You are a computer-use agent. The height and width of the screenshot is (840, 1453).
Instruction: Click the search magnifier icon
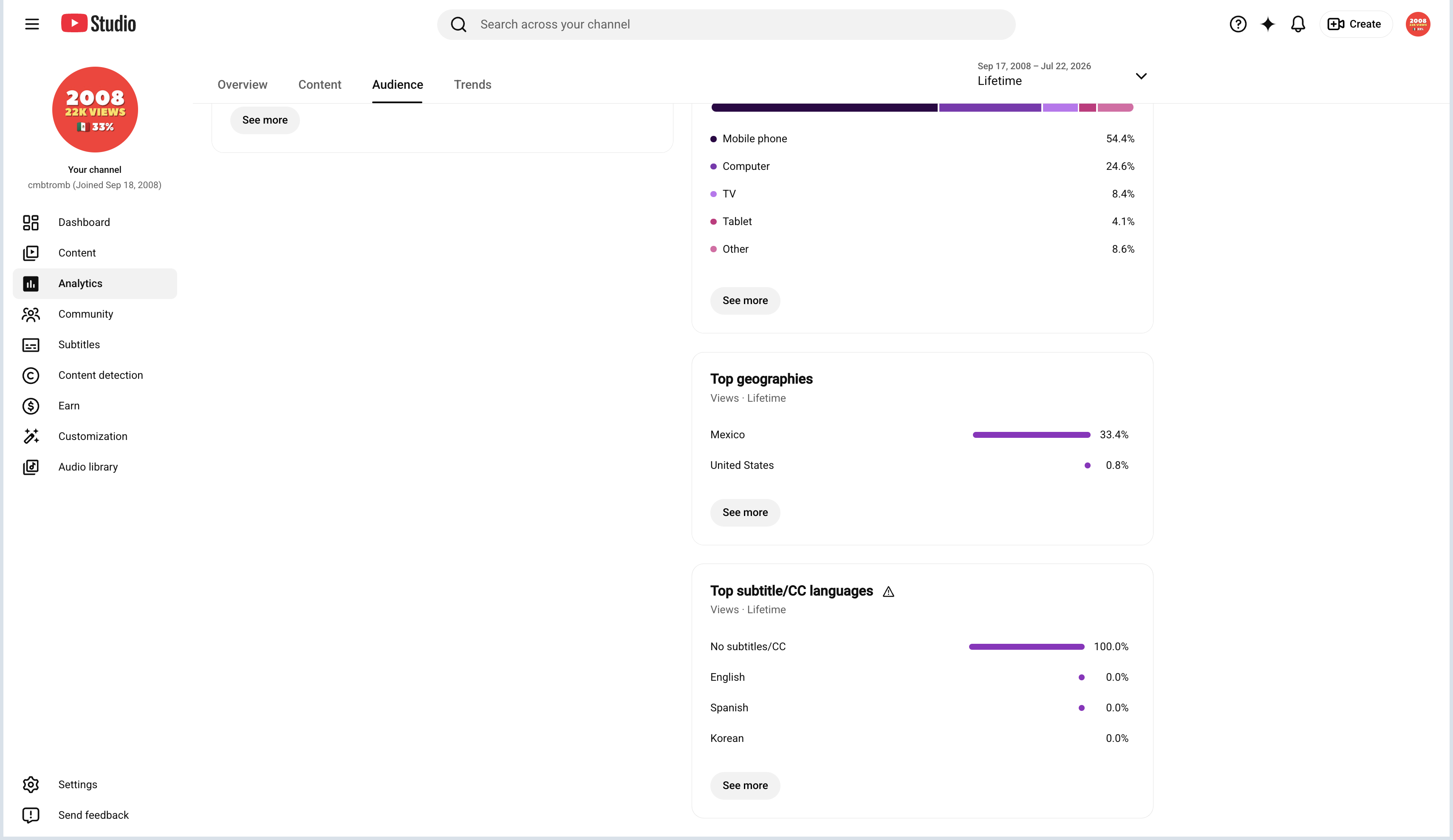pos(458,24)
